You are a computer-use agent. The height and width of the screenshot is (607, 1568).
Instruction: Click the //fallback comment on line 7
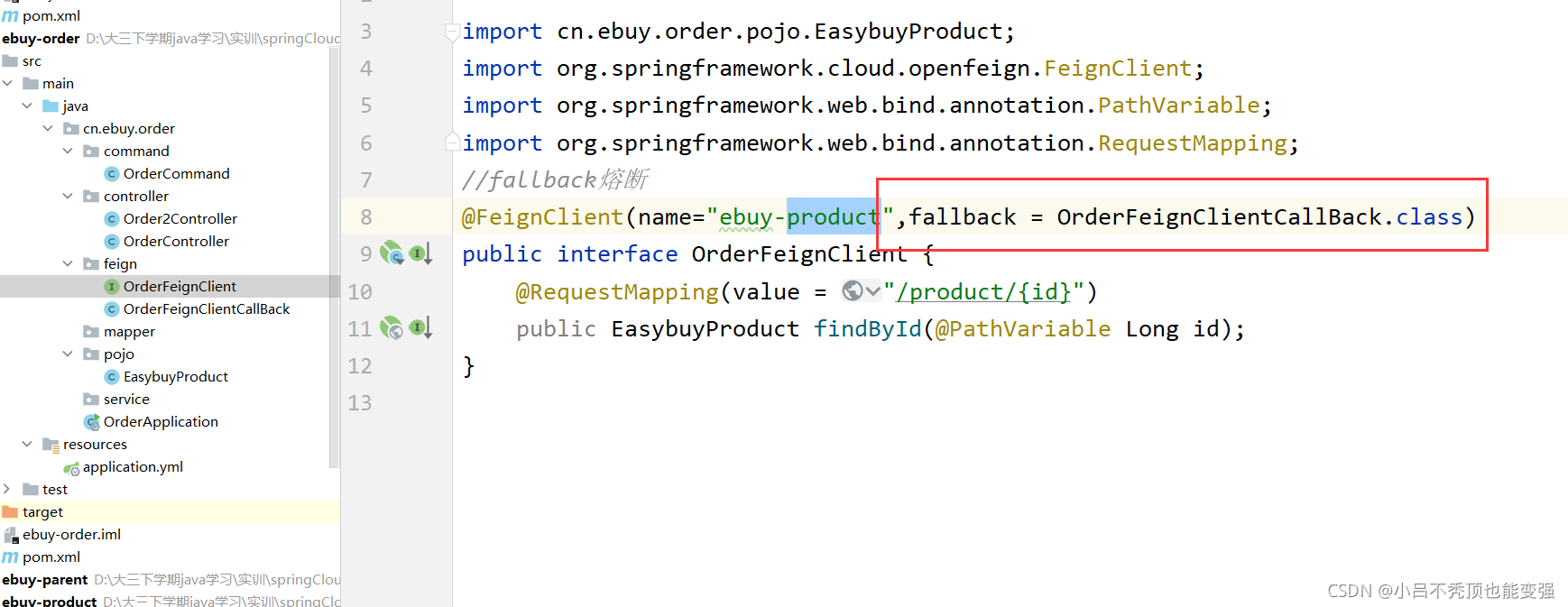[x=555, y=179]
